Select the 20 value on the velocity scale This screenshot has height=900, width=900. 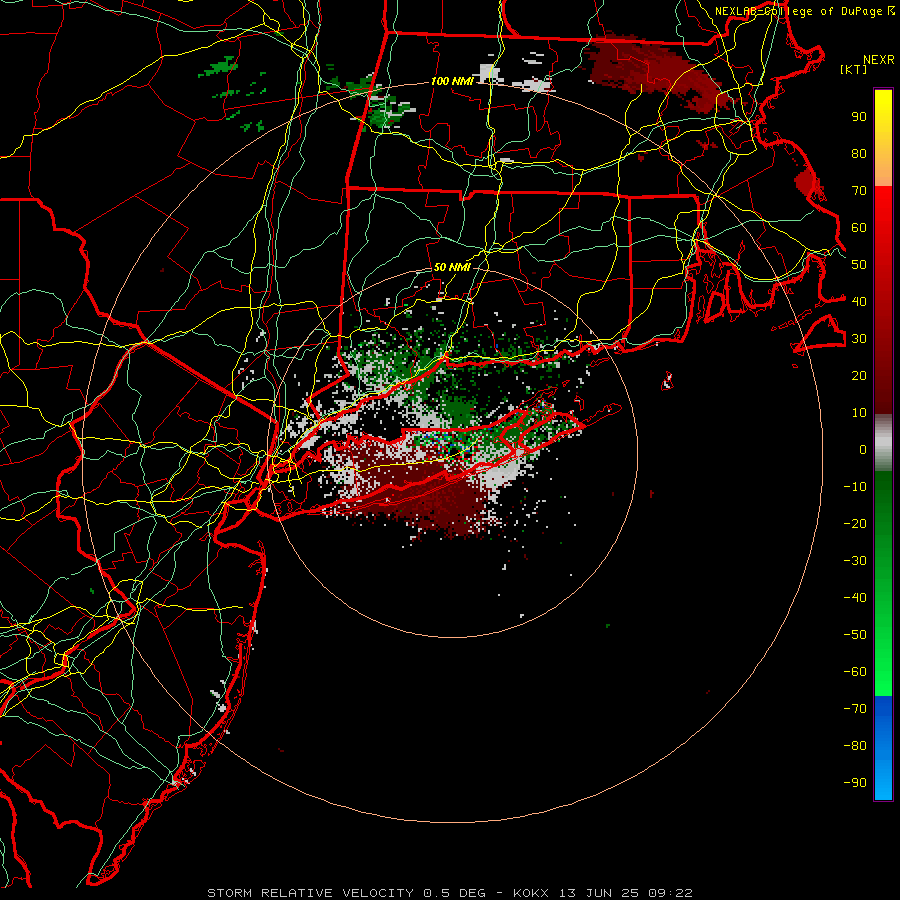pos(859,376)
